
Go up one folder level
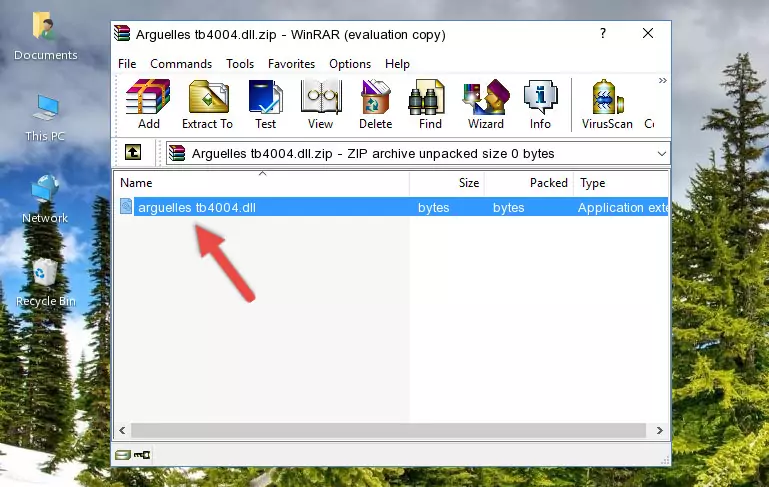click(x=133, y=153)
